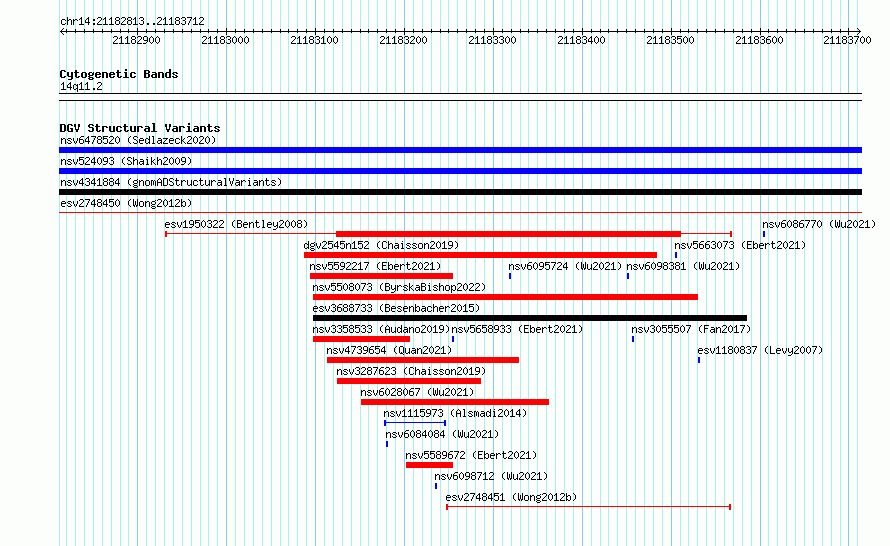Click the nsv6478520 (Sedlazeck2020) label
This screenshot has width=890, height=546.
(138, 140)
